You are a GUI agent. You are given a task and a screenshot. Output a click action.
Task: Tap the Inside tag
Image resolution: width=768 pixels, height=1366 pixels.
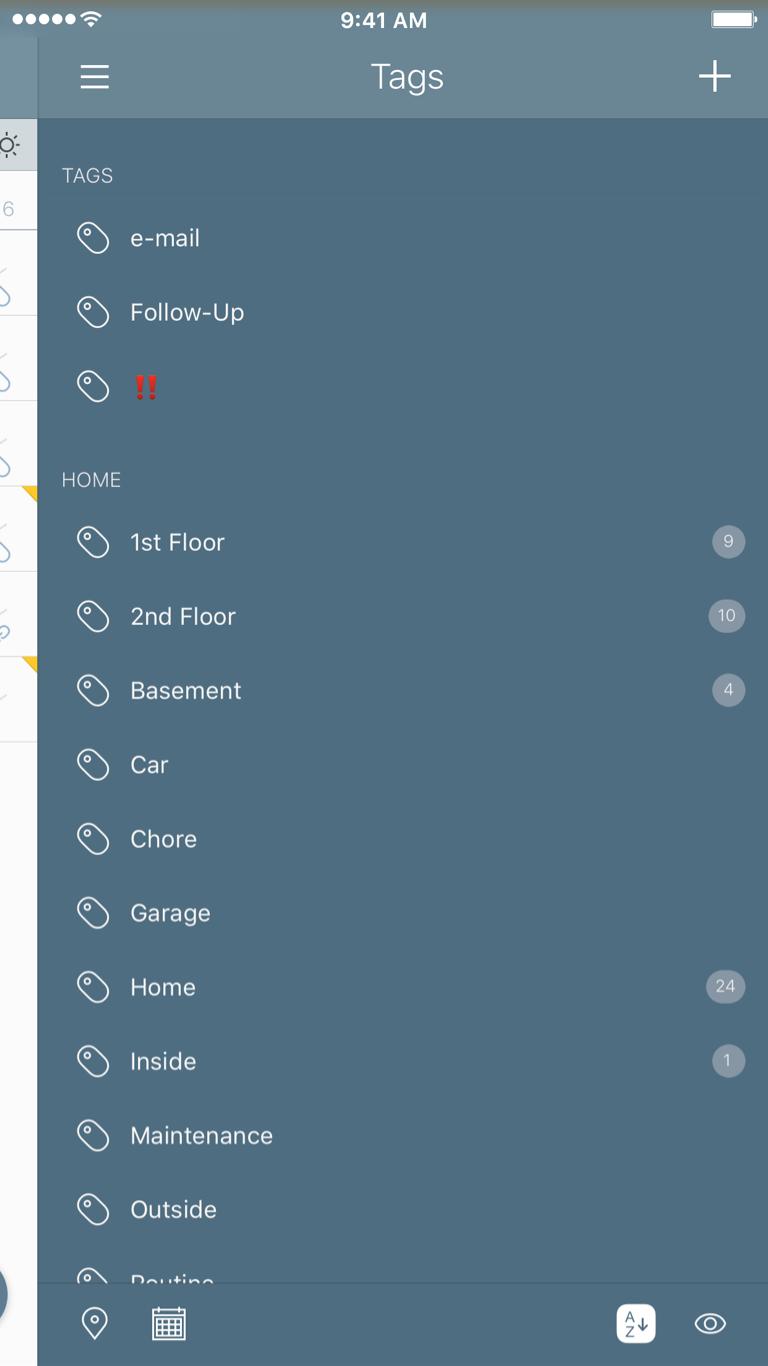click(x=403, y=1061)
